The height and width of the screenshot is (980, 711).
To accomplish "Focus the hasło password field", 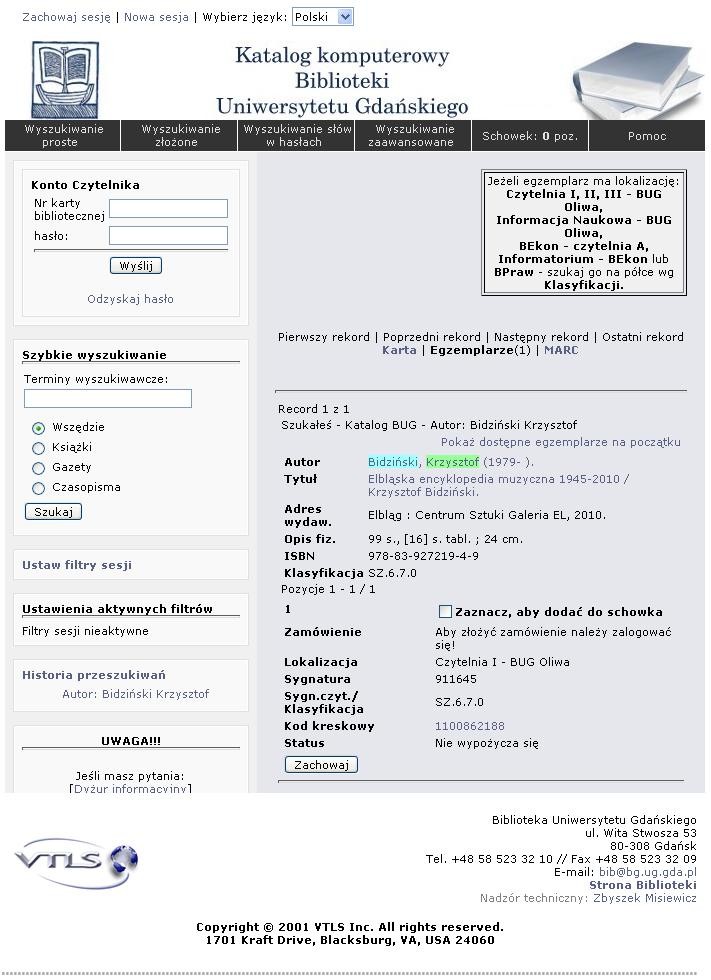I will (168, 236).
